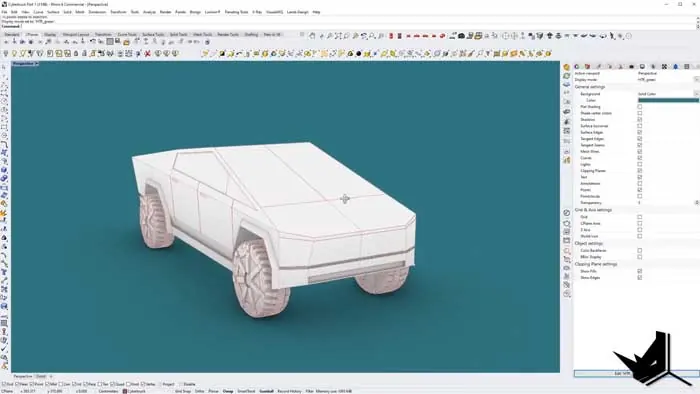The image size is (700, 394).
Task: Toggle the Curves checkbox
Action: click(640, 158)
